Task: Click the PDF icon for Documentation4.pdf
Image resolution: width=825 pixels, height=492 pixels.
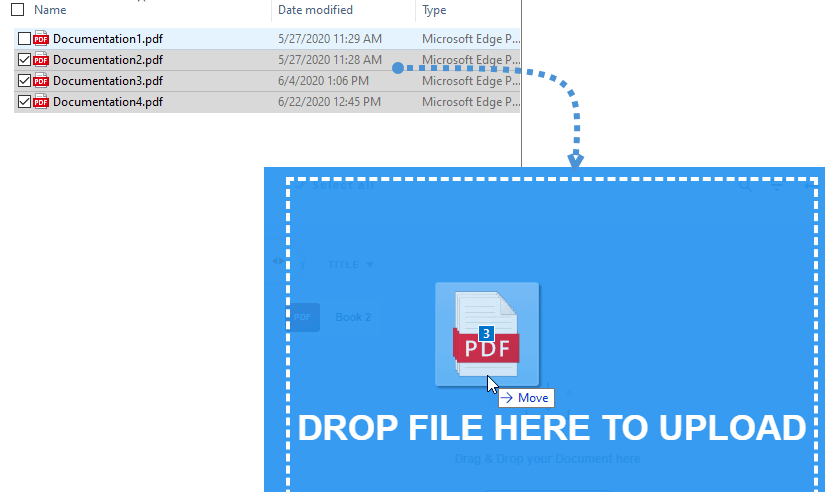Action: pyautogui.click(x=41, y=102)
